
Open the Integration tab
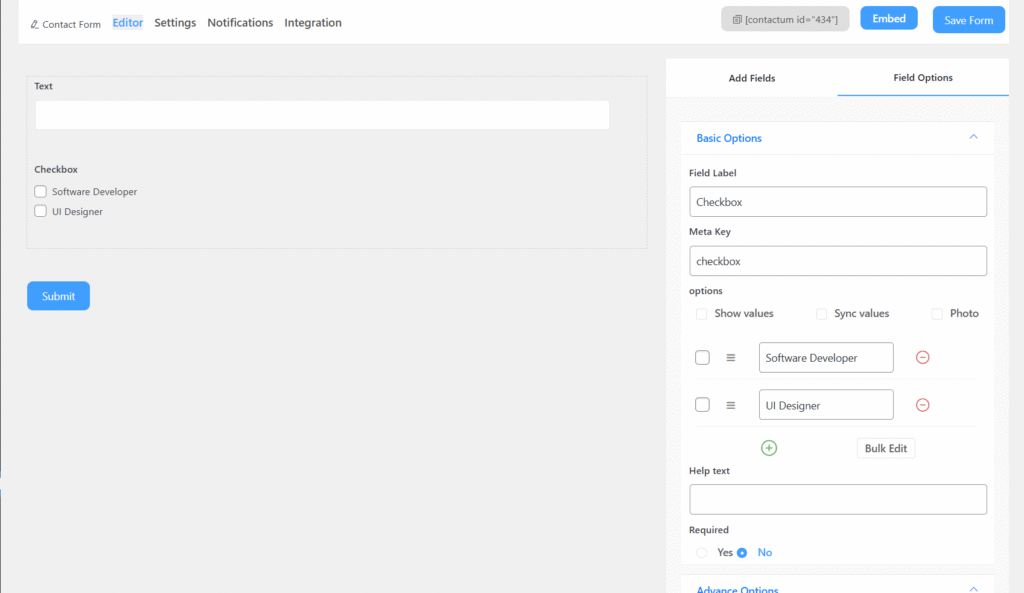click(x=313, y=23)
